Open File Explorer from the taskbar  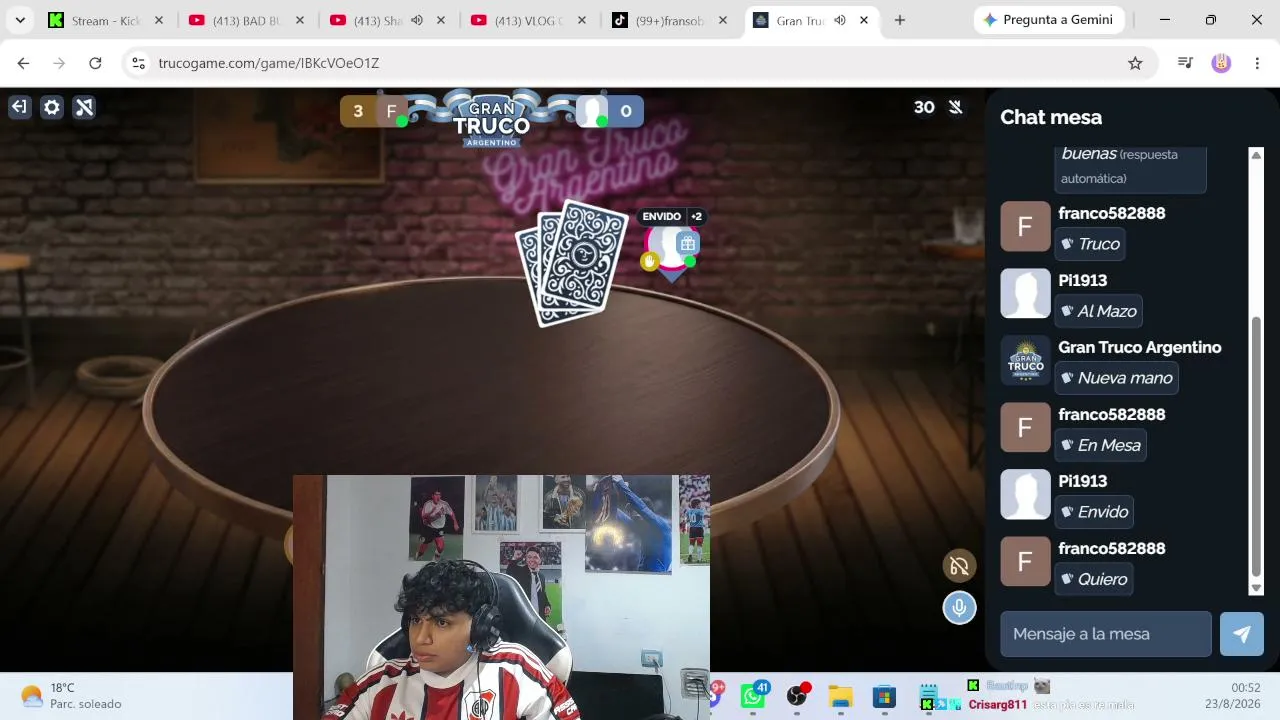(x=840, y=696)
